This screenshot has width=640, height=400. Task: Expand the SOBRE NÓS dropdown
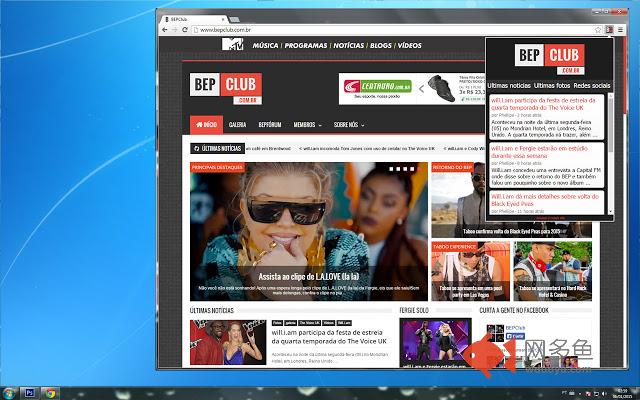349,124
